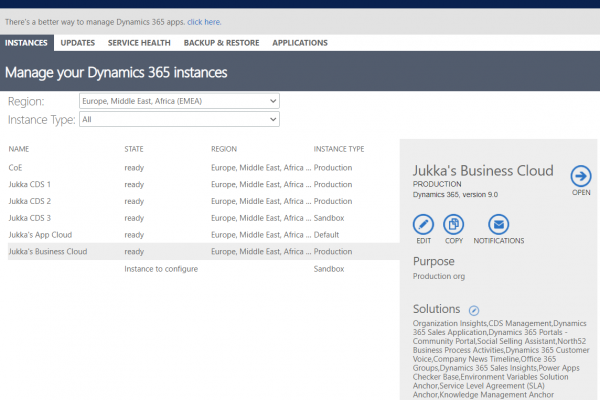The width and height of the screenshot is (600, 400).
Task: Open the Notifications envelope icon
Action: (x=499, y=224)
